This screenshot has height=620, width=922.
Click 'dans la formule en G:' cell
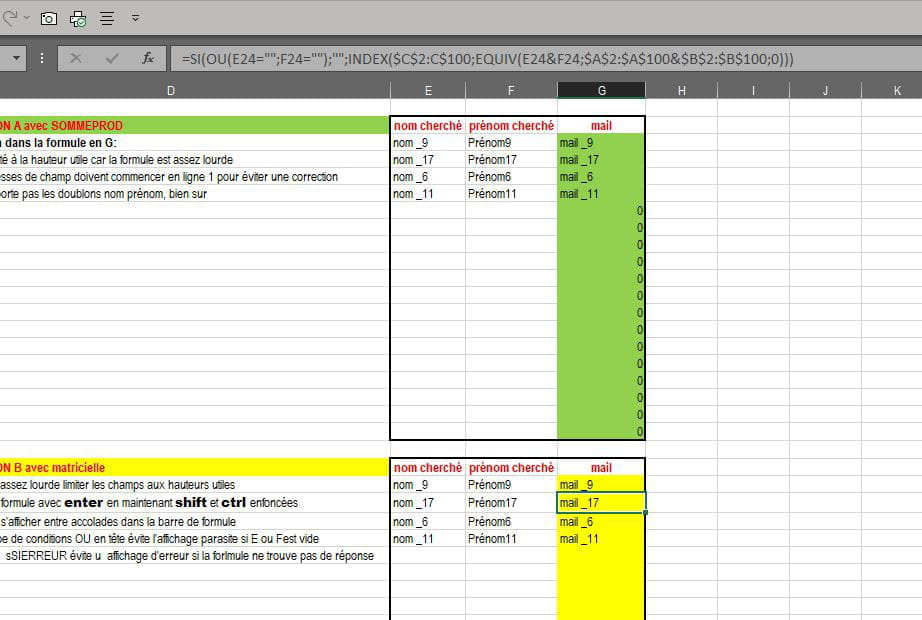pyautogui.click(x=195, y=142)
